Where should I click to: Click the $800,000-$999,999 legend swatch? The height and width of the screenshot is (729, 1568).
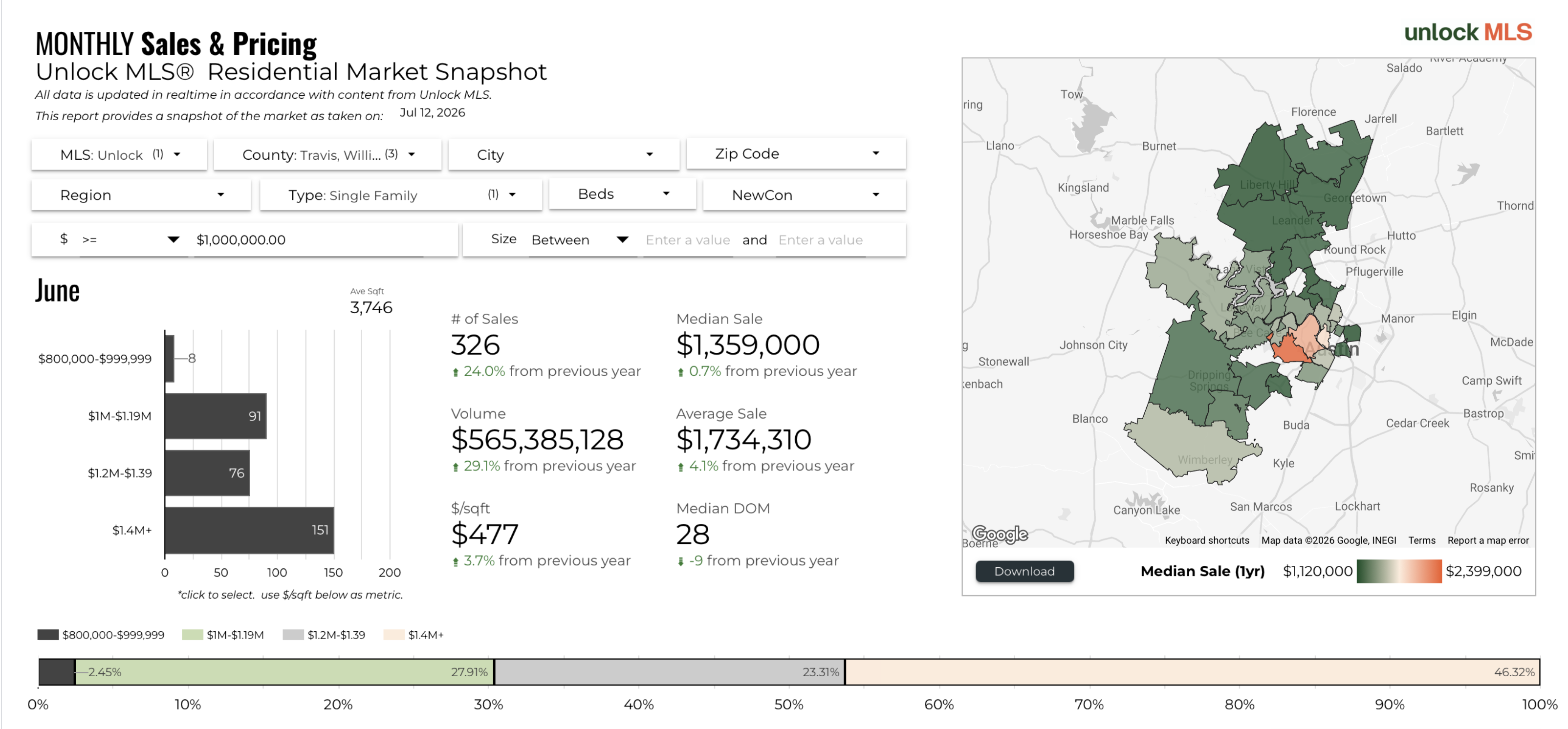48,635
